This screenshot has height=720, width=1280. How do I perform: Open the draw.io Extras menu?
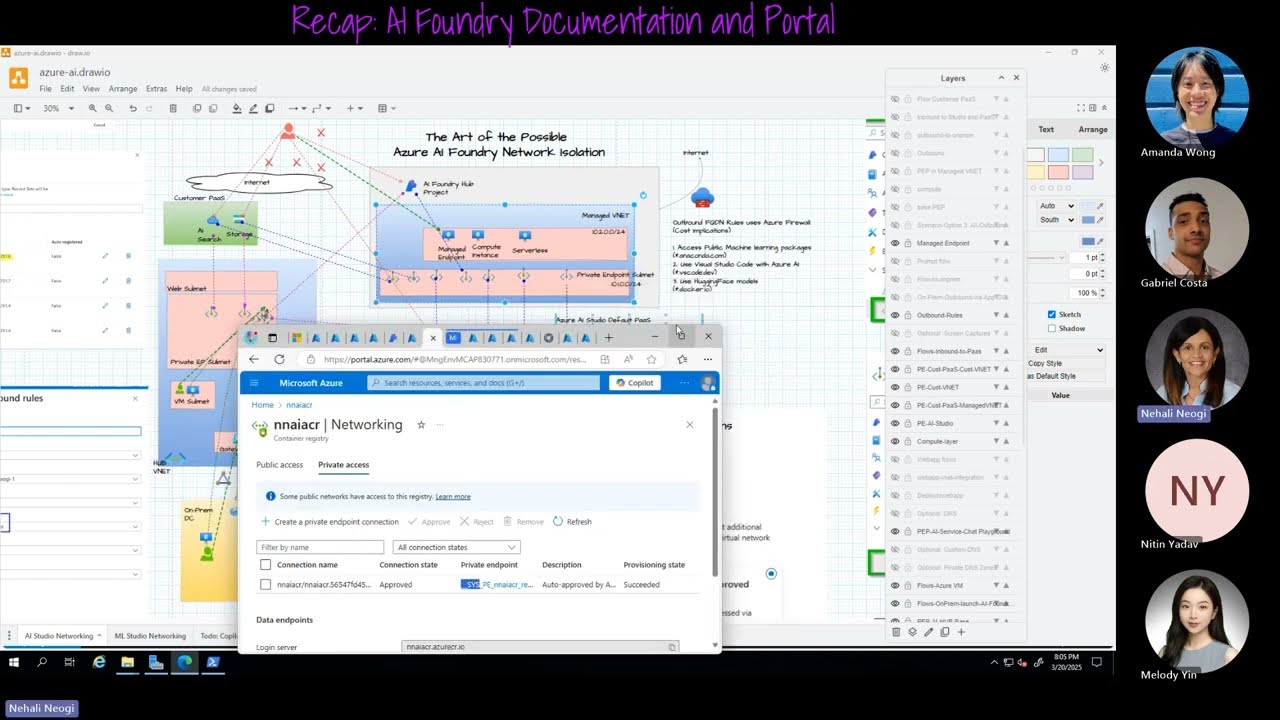tap(157, 89)
